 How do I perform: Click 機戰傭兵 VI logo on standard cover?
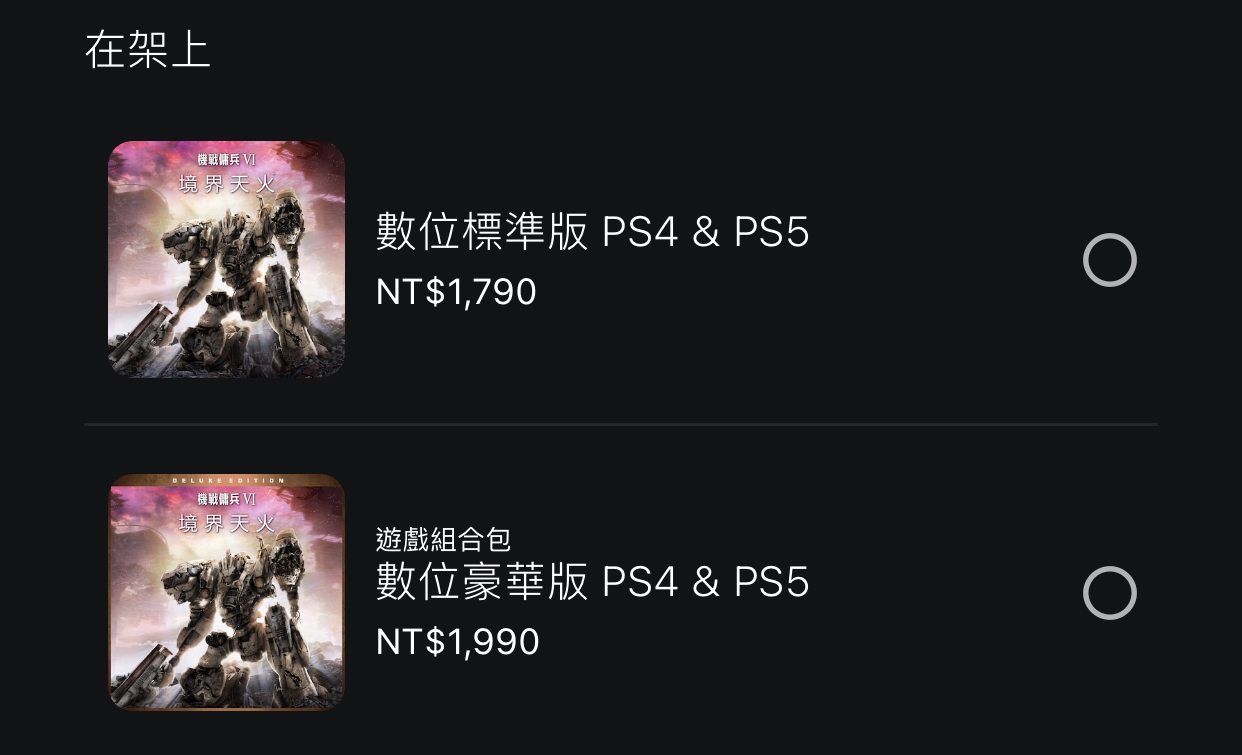click(x=227, y=160)
